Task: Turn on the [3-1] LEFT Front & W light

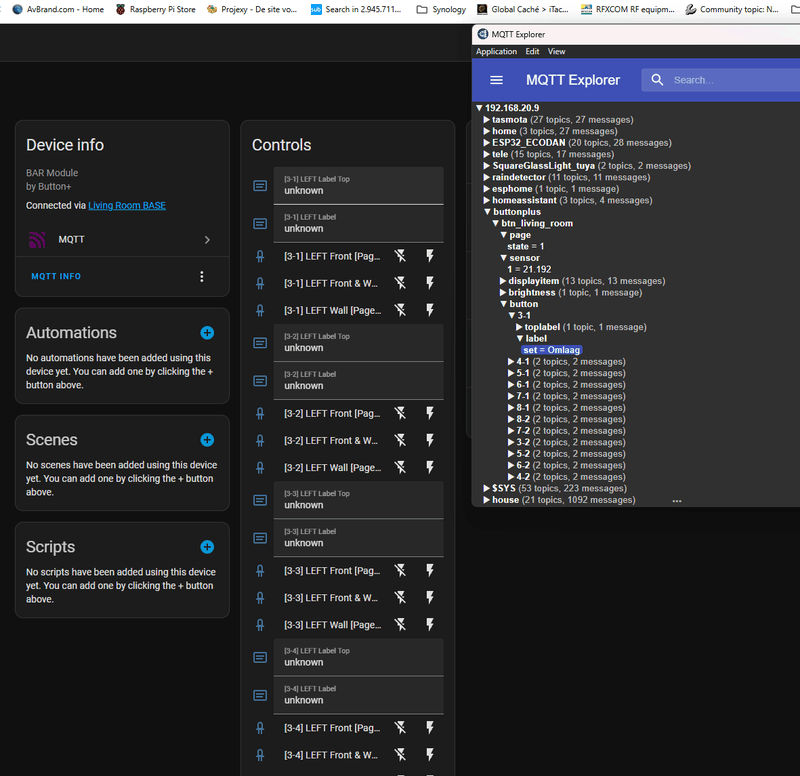Action: pos(430,283)
